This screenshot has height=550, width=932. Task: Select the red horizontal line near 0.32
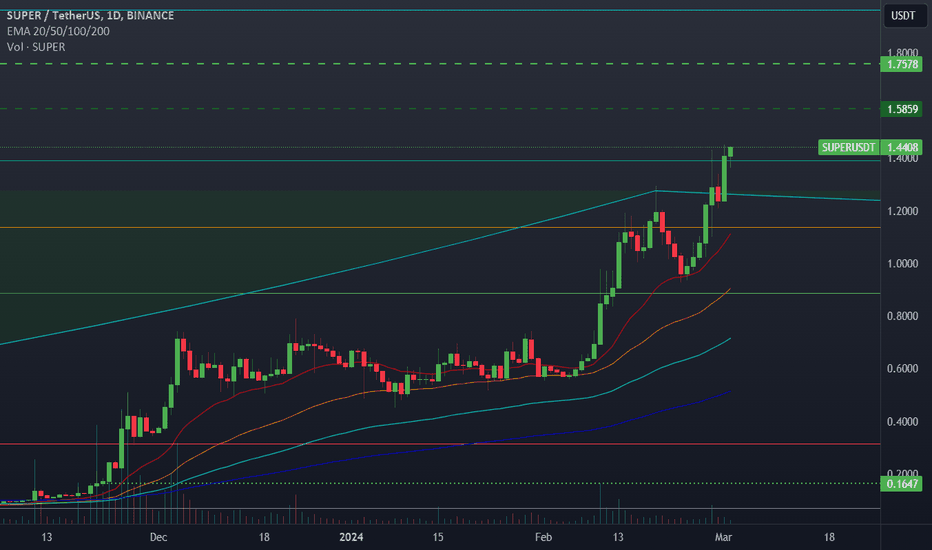coord(440,444)
